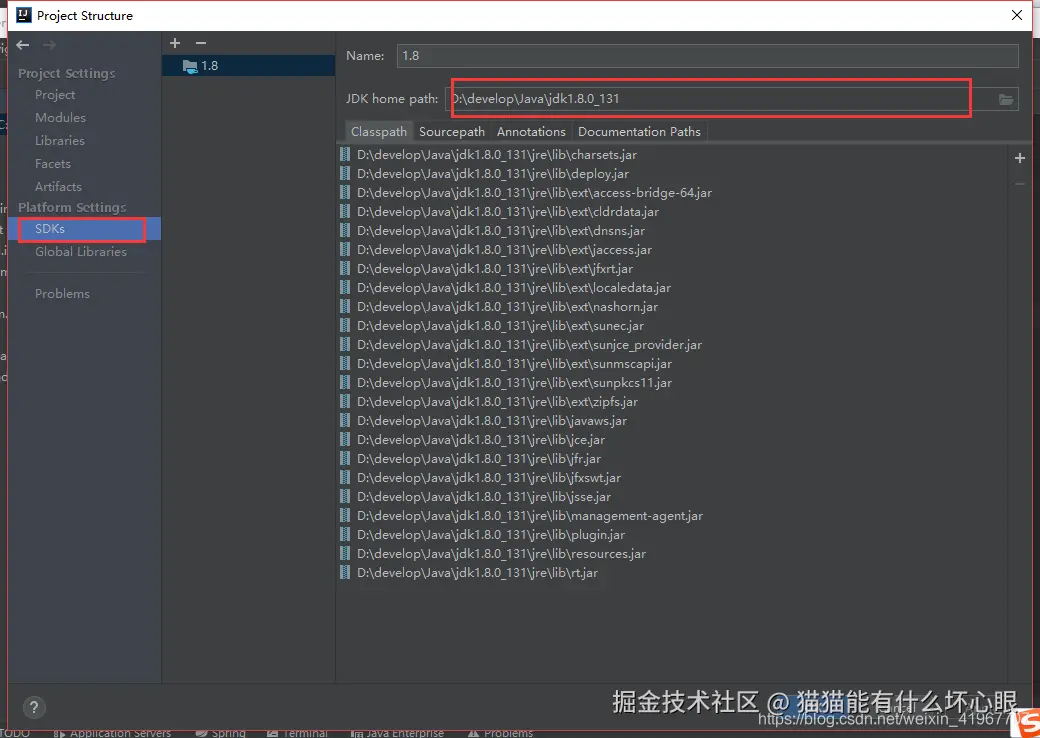Select the jce.jar entry
Screen dimensions: 1040x738
pos(481,440)
